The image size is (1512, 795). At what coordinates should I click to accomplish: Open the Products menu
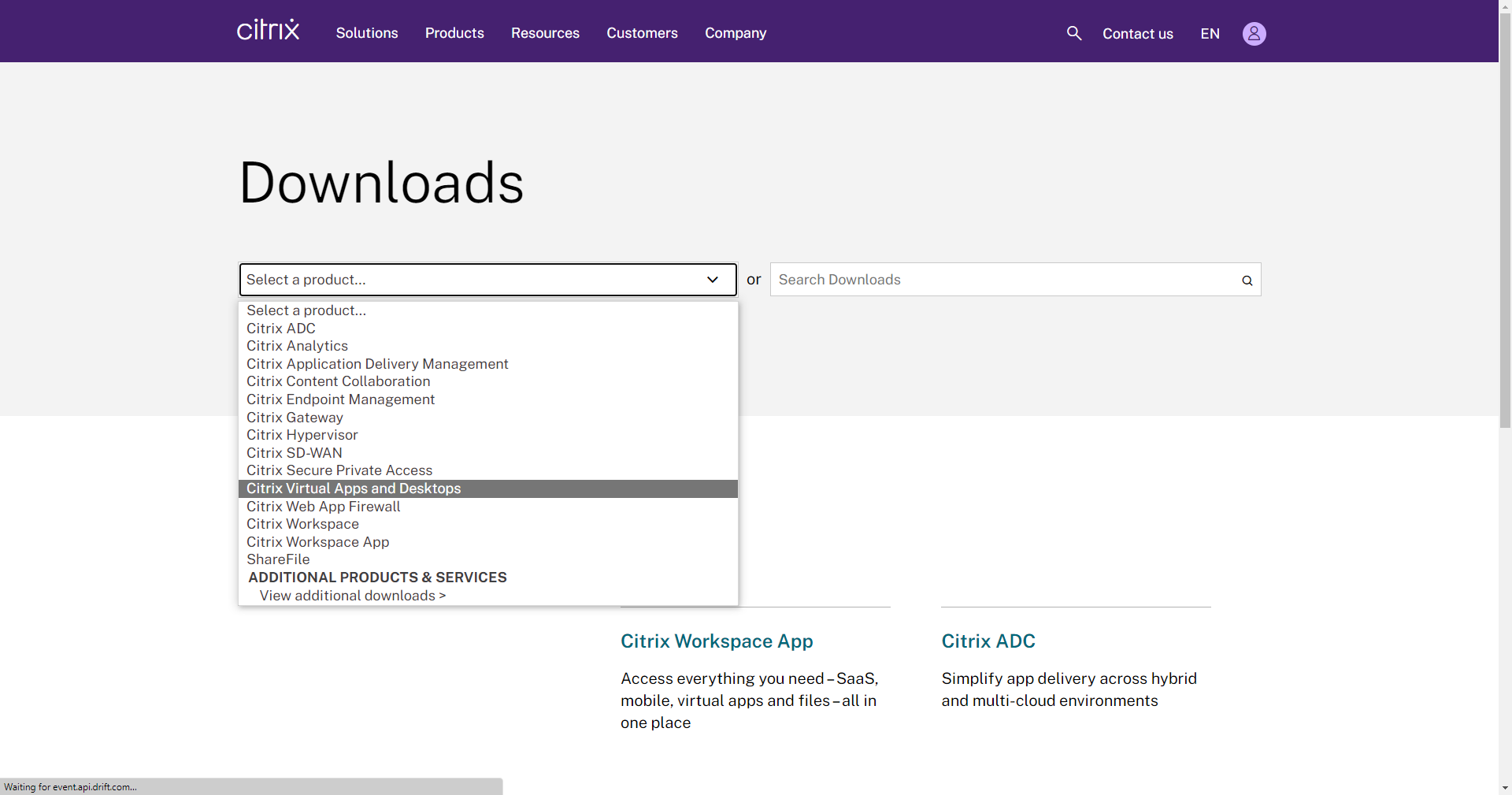[454, 33]
